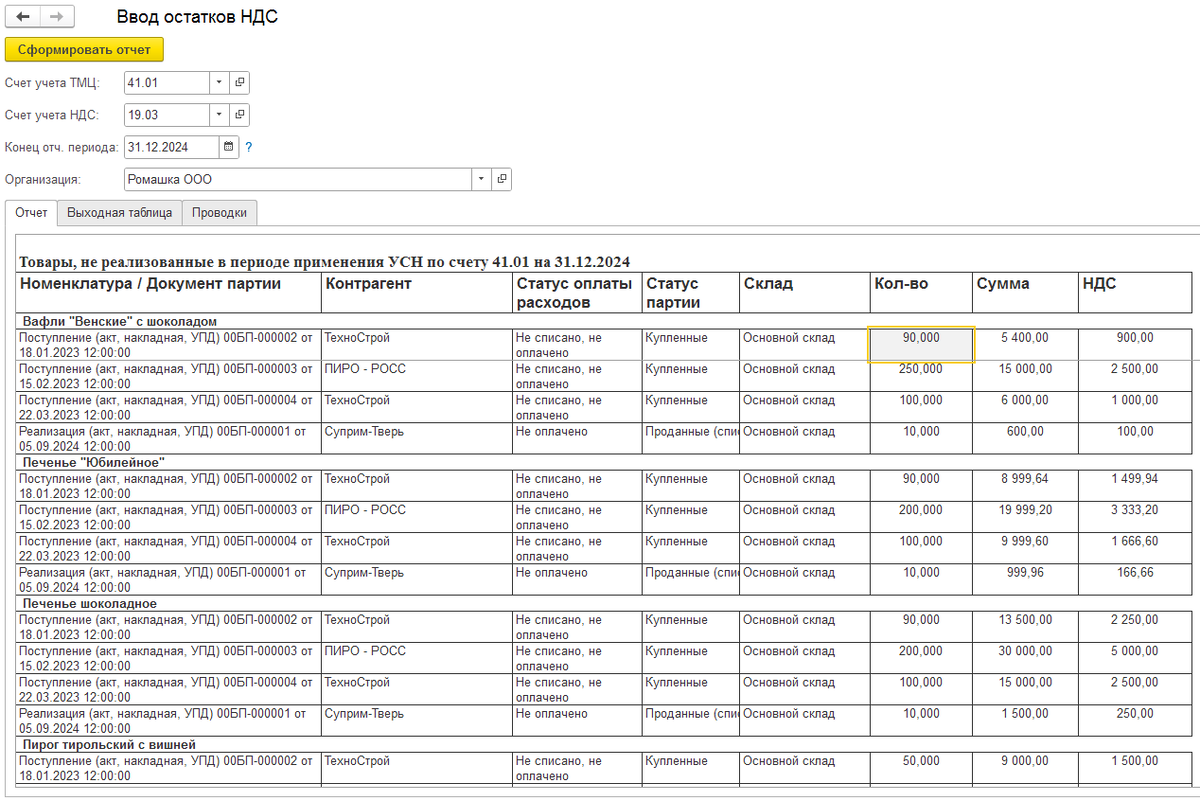The height and width of the screenshot is (801, 1200).
Task: Select the highlighted quantity cell 90,000
Action: point(921,345)
